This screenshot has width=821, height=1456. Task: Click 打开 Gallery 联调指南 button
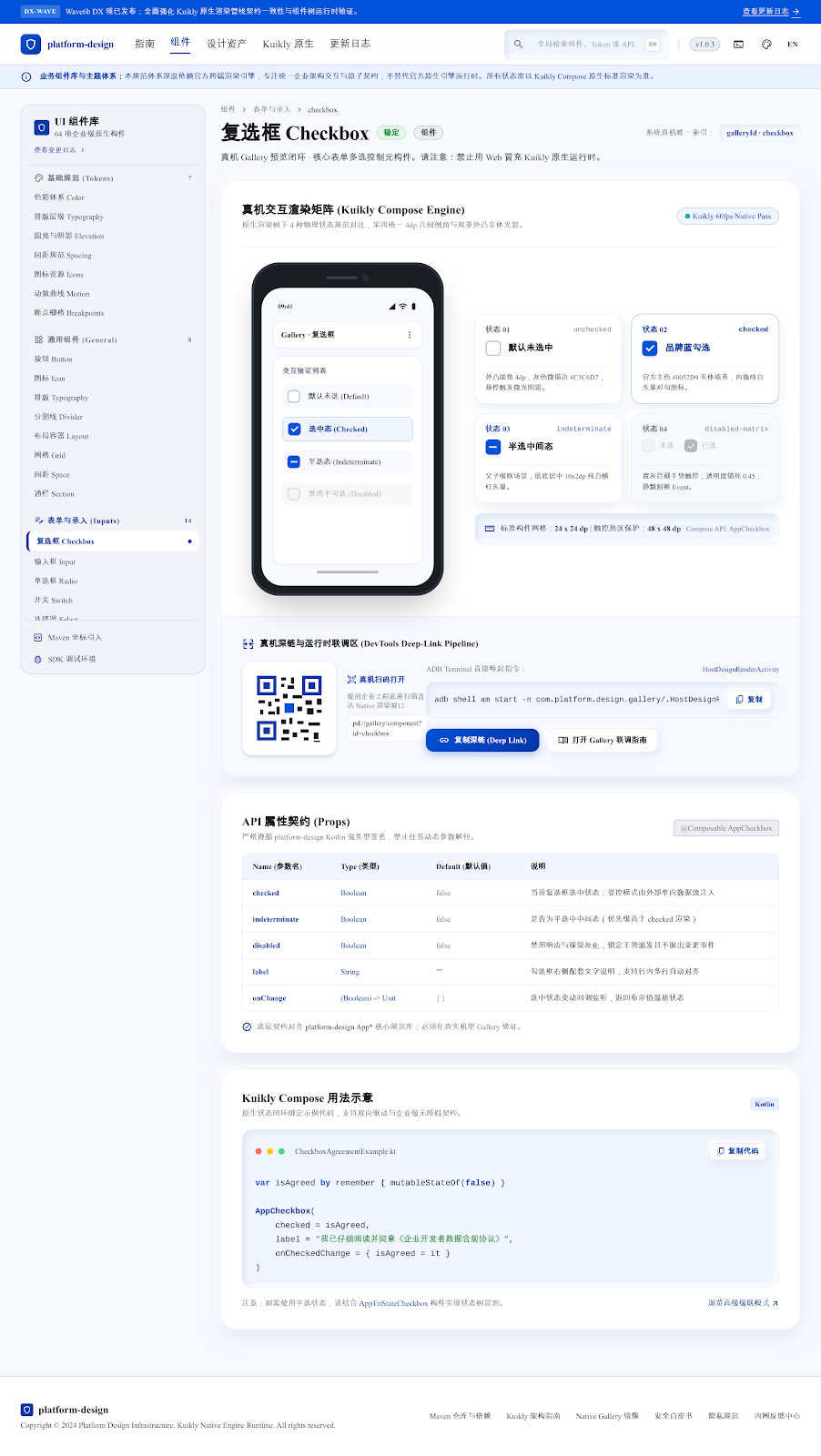603,741
